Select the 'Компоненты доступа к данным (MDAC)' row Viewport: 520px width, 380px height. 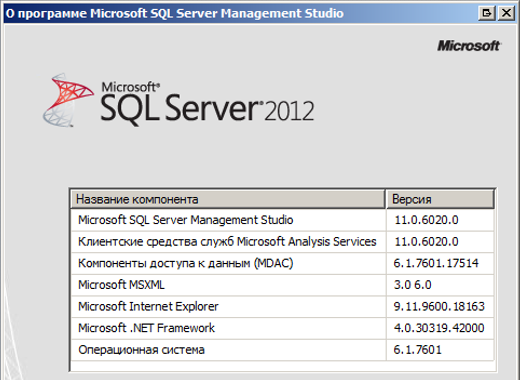click(282, 263)
